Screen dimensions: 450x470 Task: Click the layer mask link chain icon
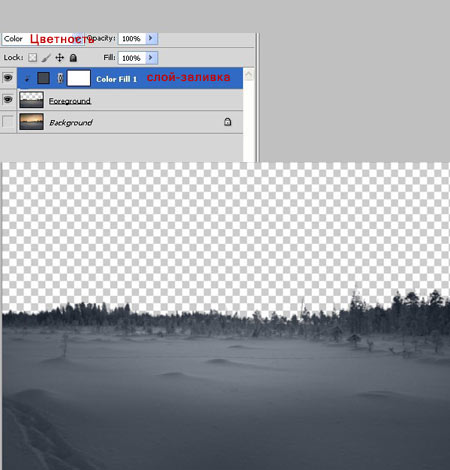click(x=60, y=78)
